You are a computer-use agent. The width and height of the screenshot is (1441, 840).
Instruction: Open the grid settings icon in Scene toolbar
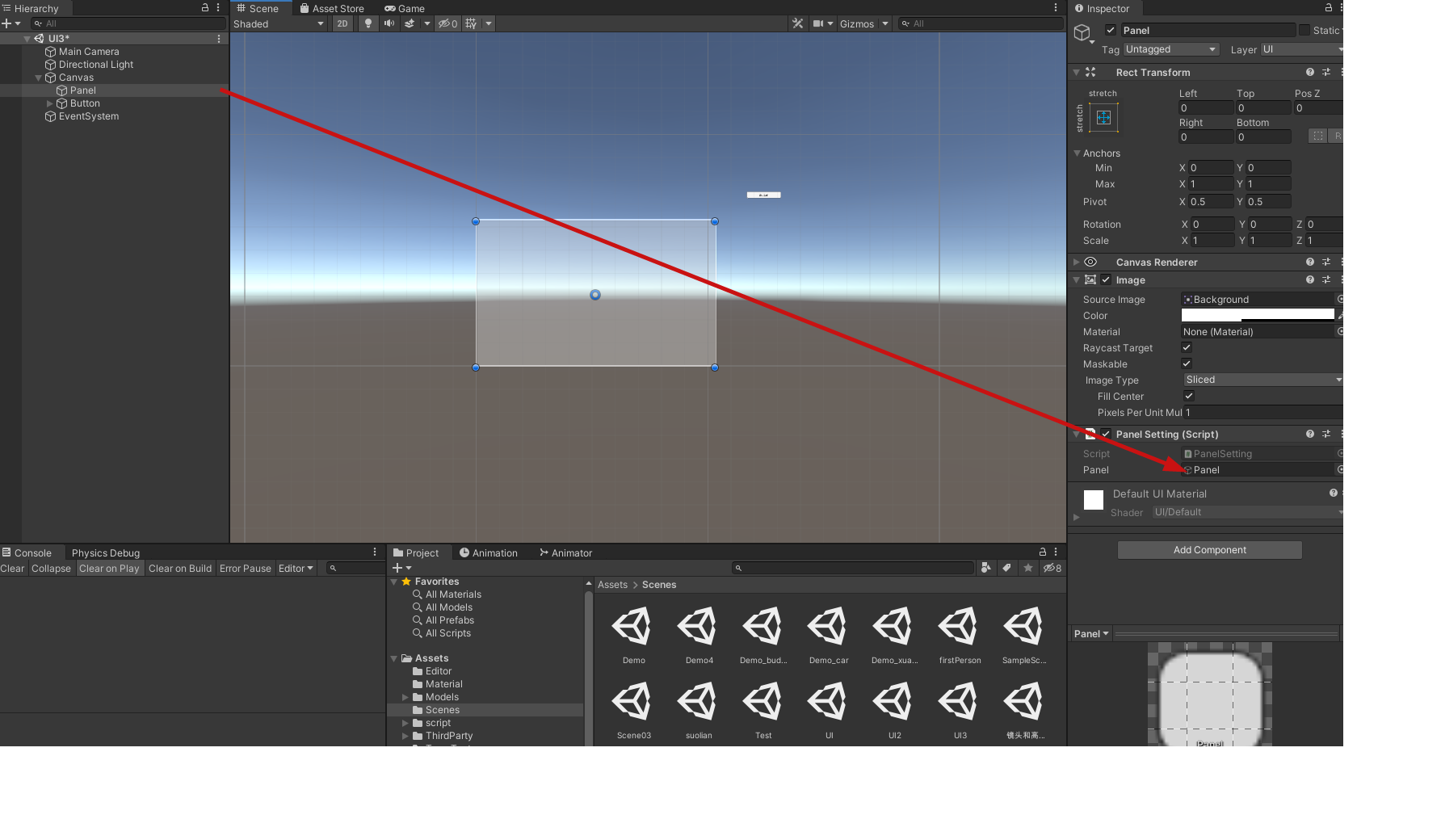pos(470,23)
